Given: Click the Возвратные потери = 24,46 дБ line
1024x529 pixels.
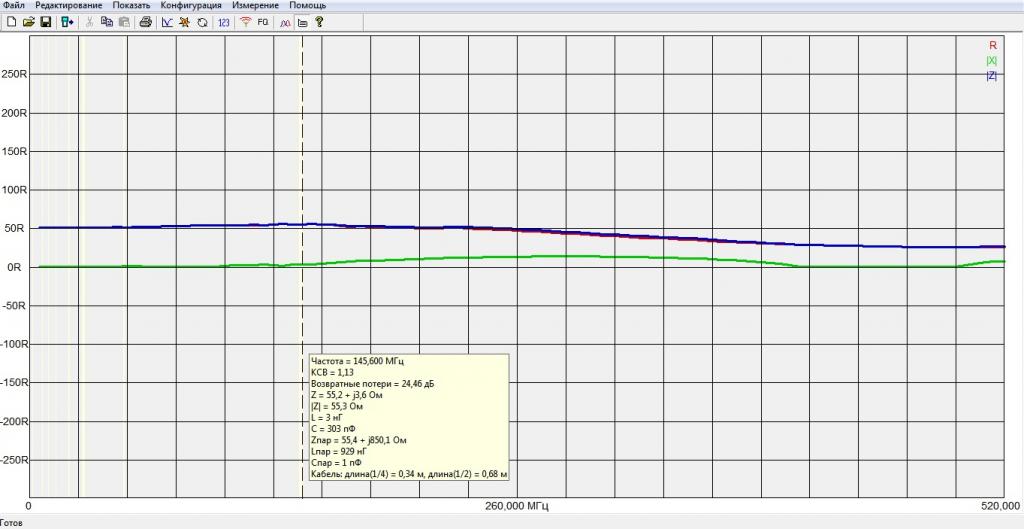Looking at the screenshot, I should [373, 384].
